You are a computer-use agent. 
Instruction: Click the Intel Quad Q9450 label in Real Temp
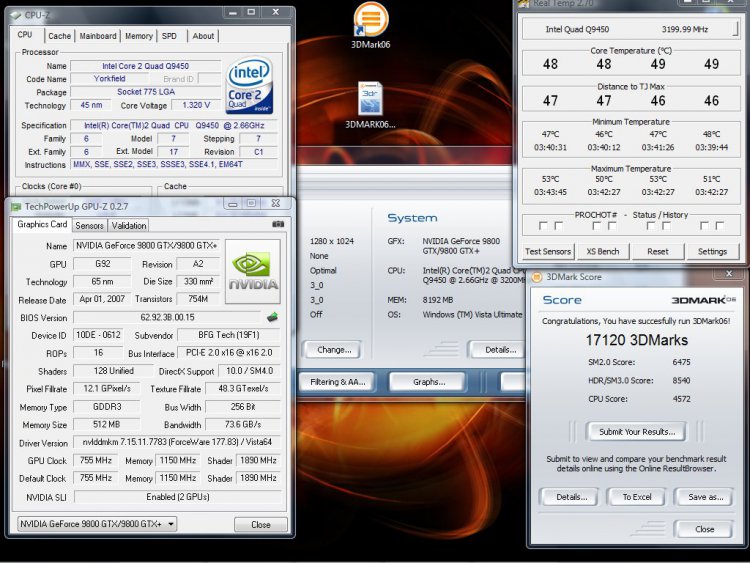pyautogui.click(x=577, y=29)
